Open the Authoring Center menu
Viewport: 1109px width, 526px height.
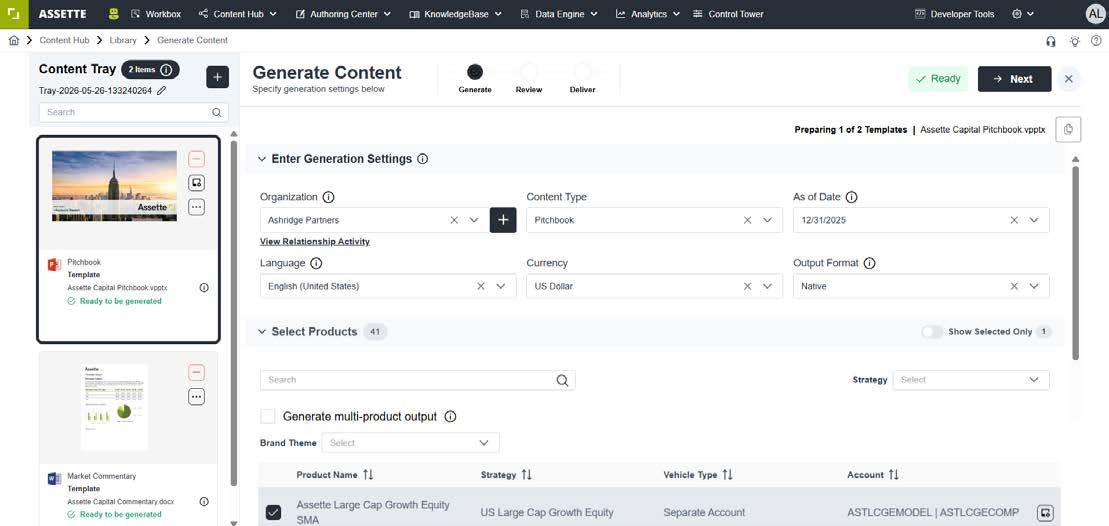pos(343,13)
